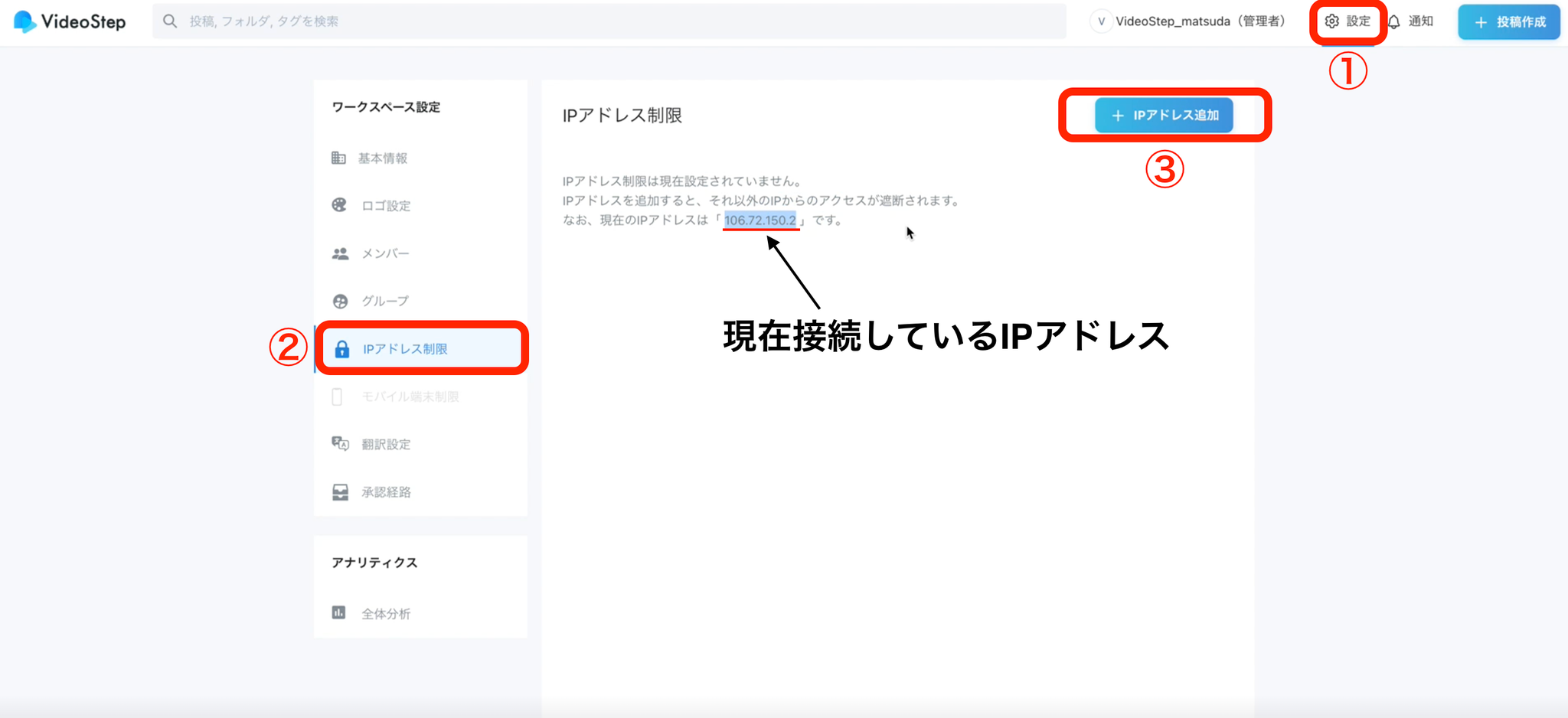Click the search magnifier icon

pyautogui.click(x=170, y=21)
